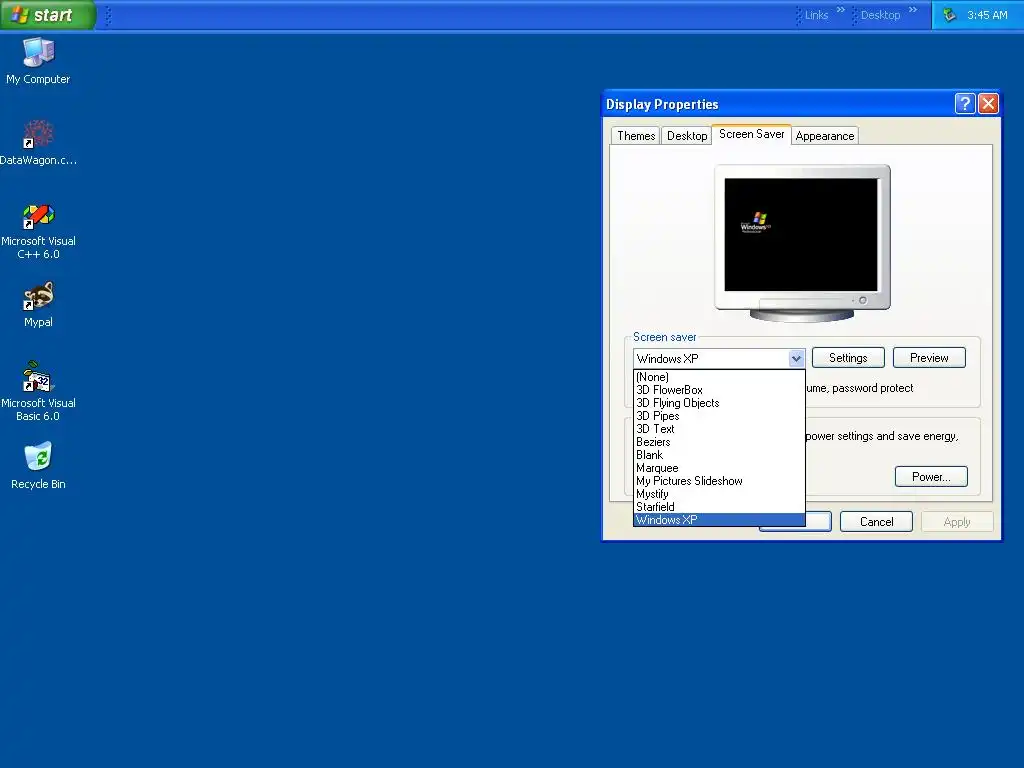Switch to the Themes tab
This screenshot has width=1024, height=768.
[x=635, y=136]
